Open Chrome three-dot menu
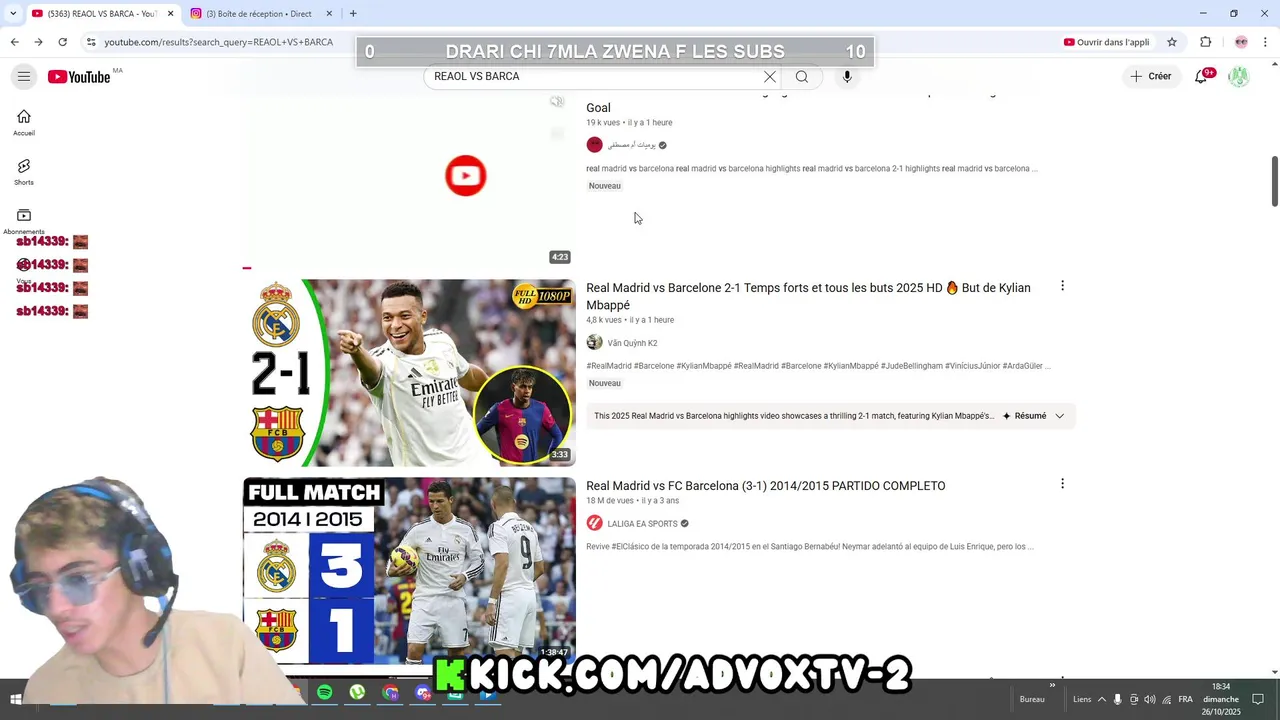The image size is (1280, 720). (1266, 42)
